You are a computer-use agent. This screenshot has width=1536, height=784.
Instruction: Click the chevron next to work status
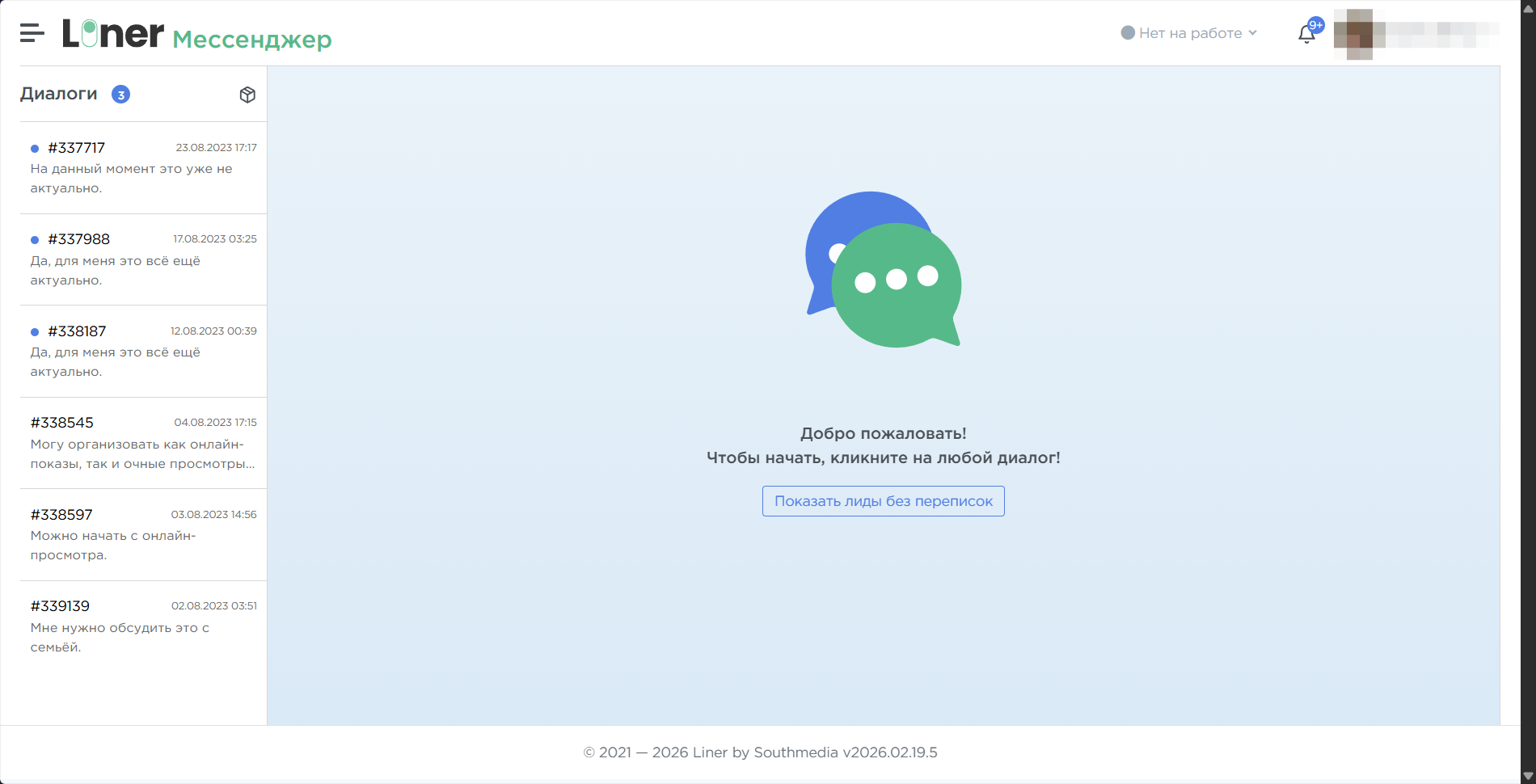[x=1252, y=33]
